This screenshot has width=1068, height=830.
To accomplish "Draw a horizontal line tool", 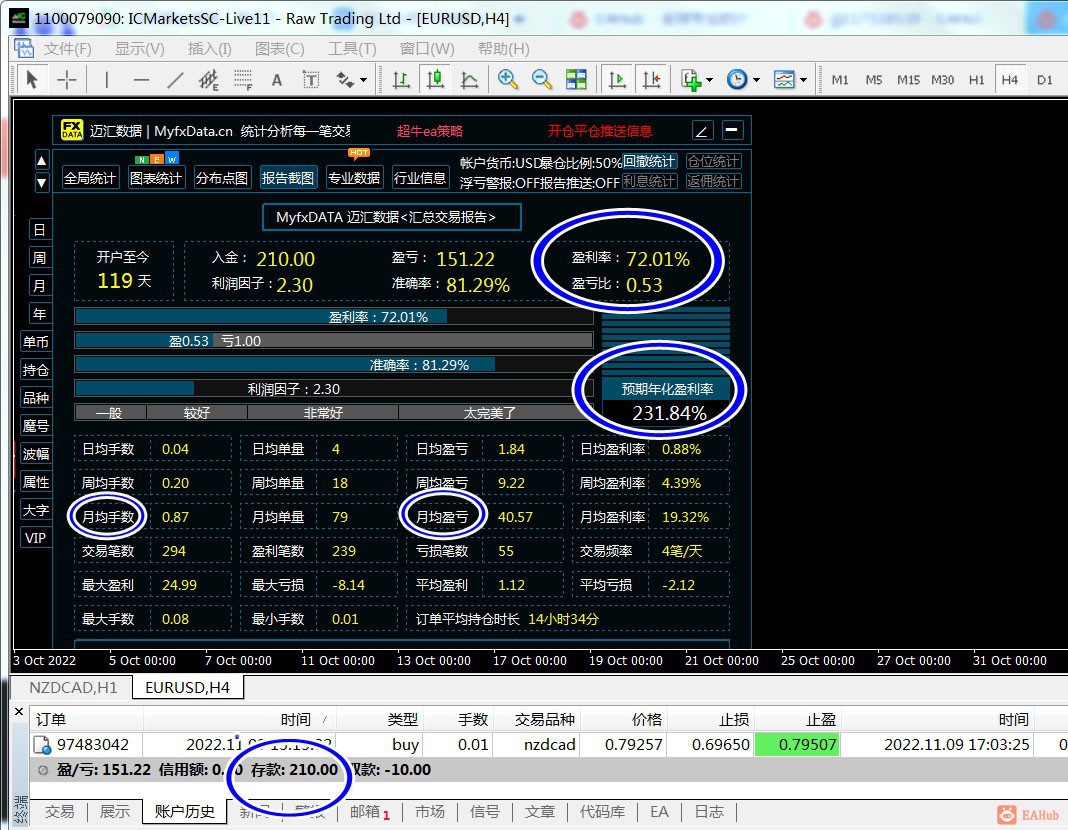I will (x=141, y=80).
